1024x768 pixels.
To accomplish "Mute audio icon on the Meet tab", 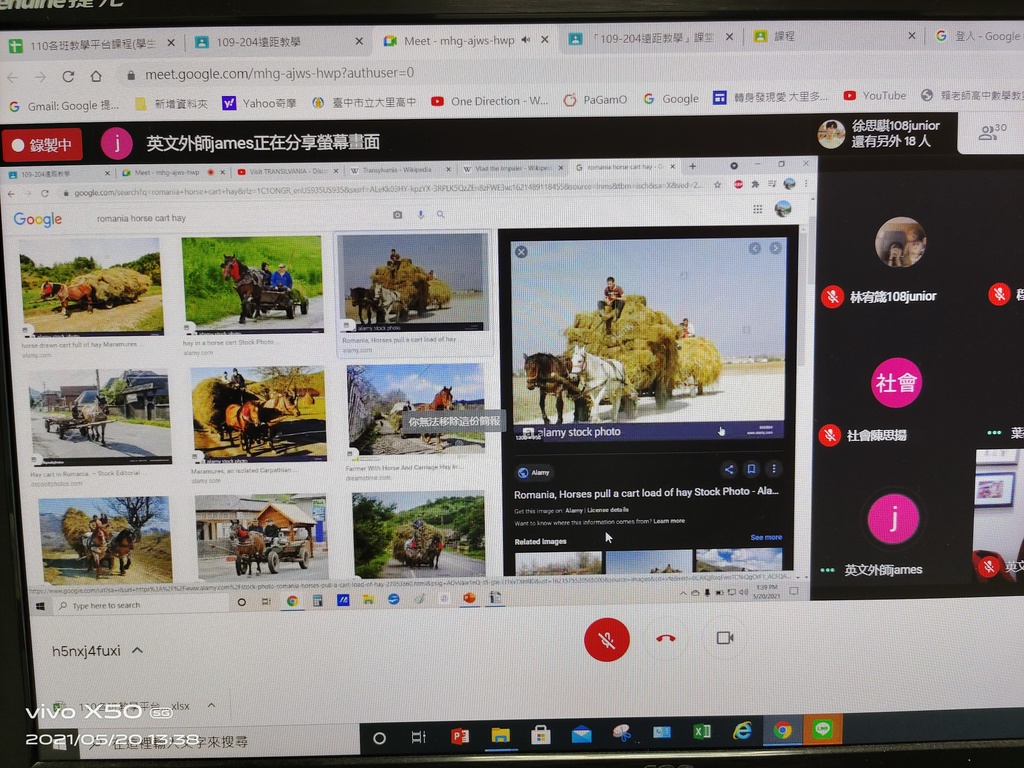I will [x=526, y=40].
